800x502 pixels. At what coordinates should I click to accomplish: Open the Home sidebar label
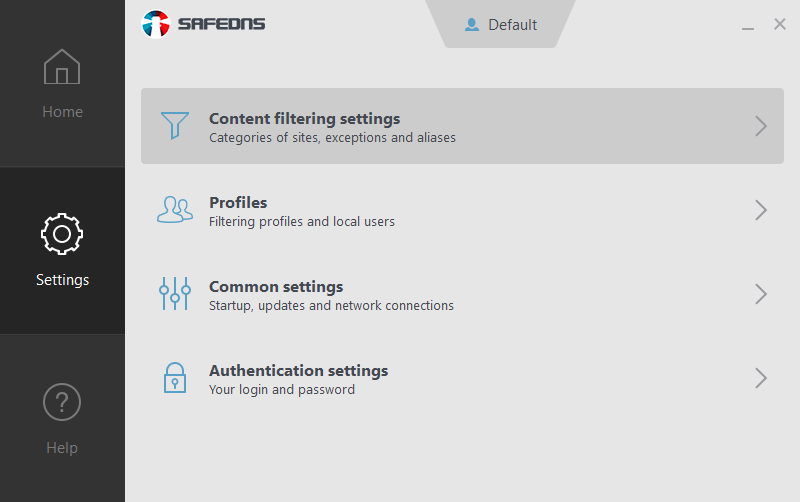pyautogui.click(x=62, y=112)
